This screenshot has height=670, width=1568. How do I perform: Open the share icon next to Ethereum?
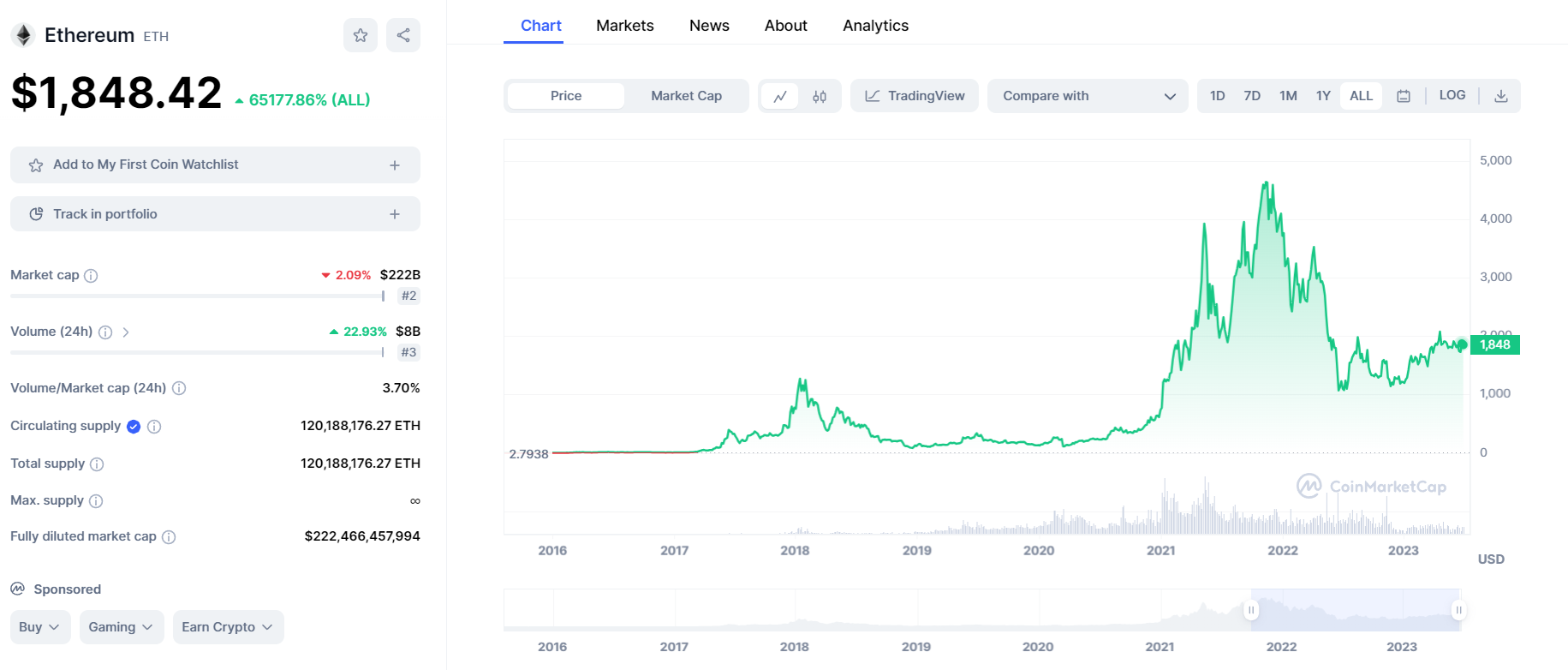coord(403,35)
